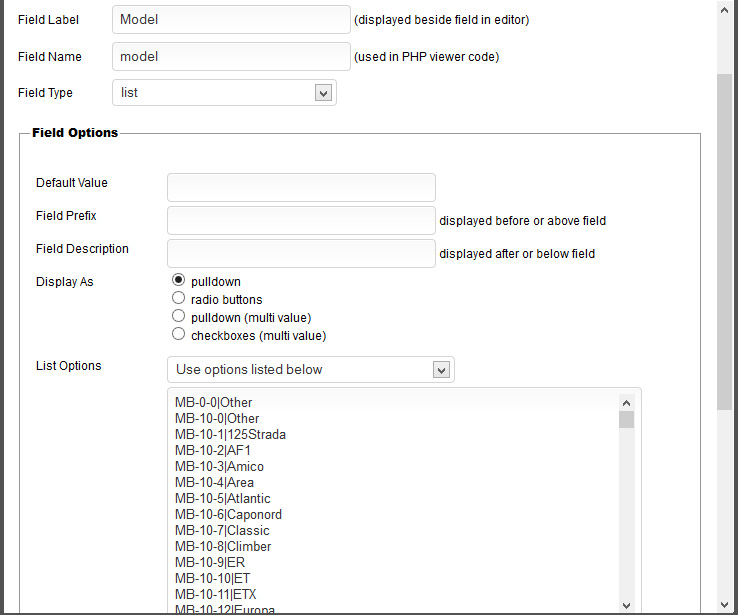Click the options textarea scrollbar thumb
738x615 pixels.
tap(626, 419)
